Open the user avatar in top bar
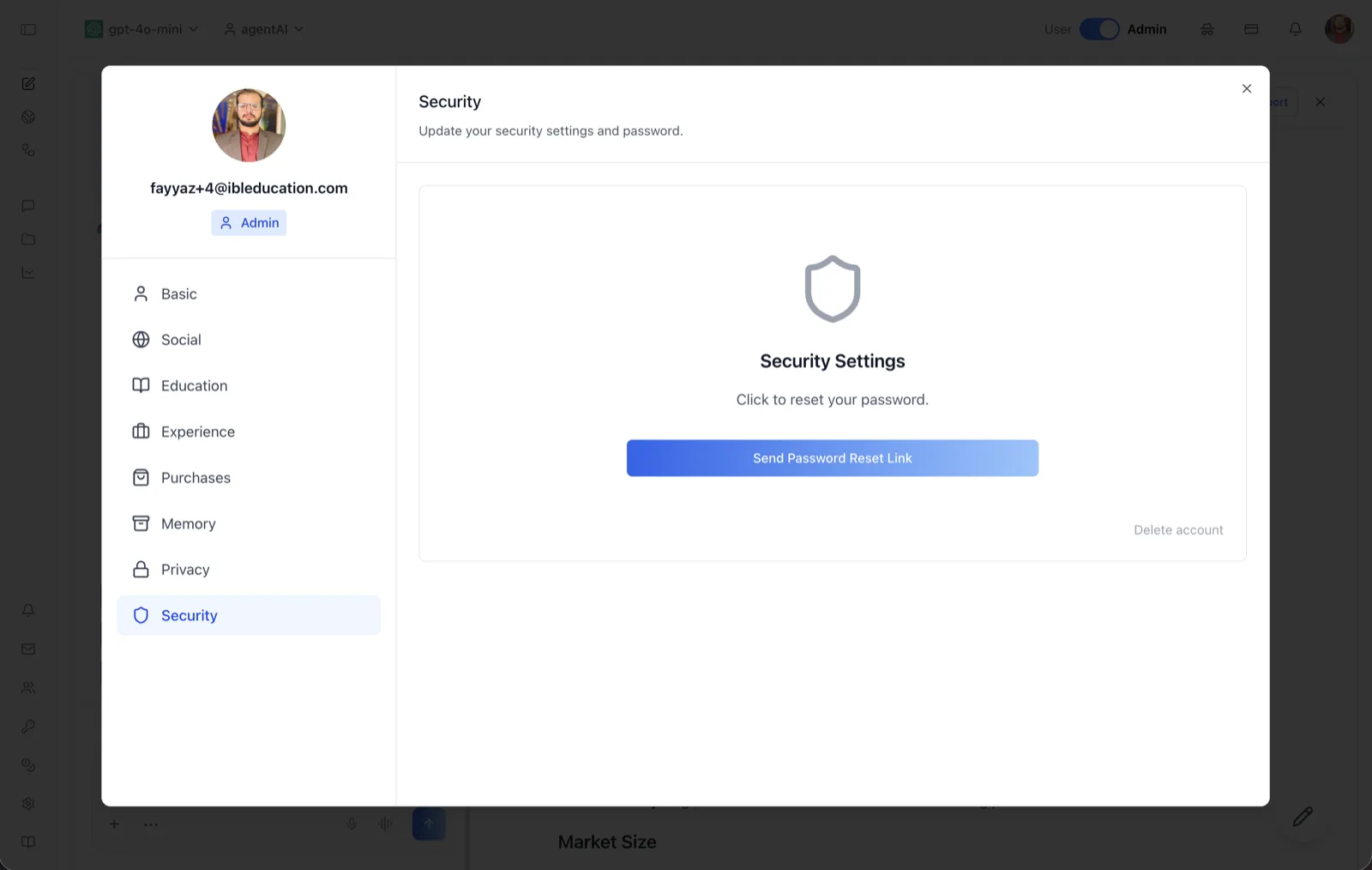Viewport: 1372px width, 870px height. click(x=1339, y=29)
